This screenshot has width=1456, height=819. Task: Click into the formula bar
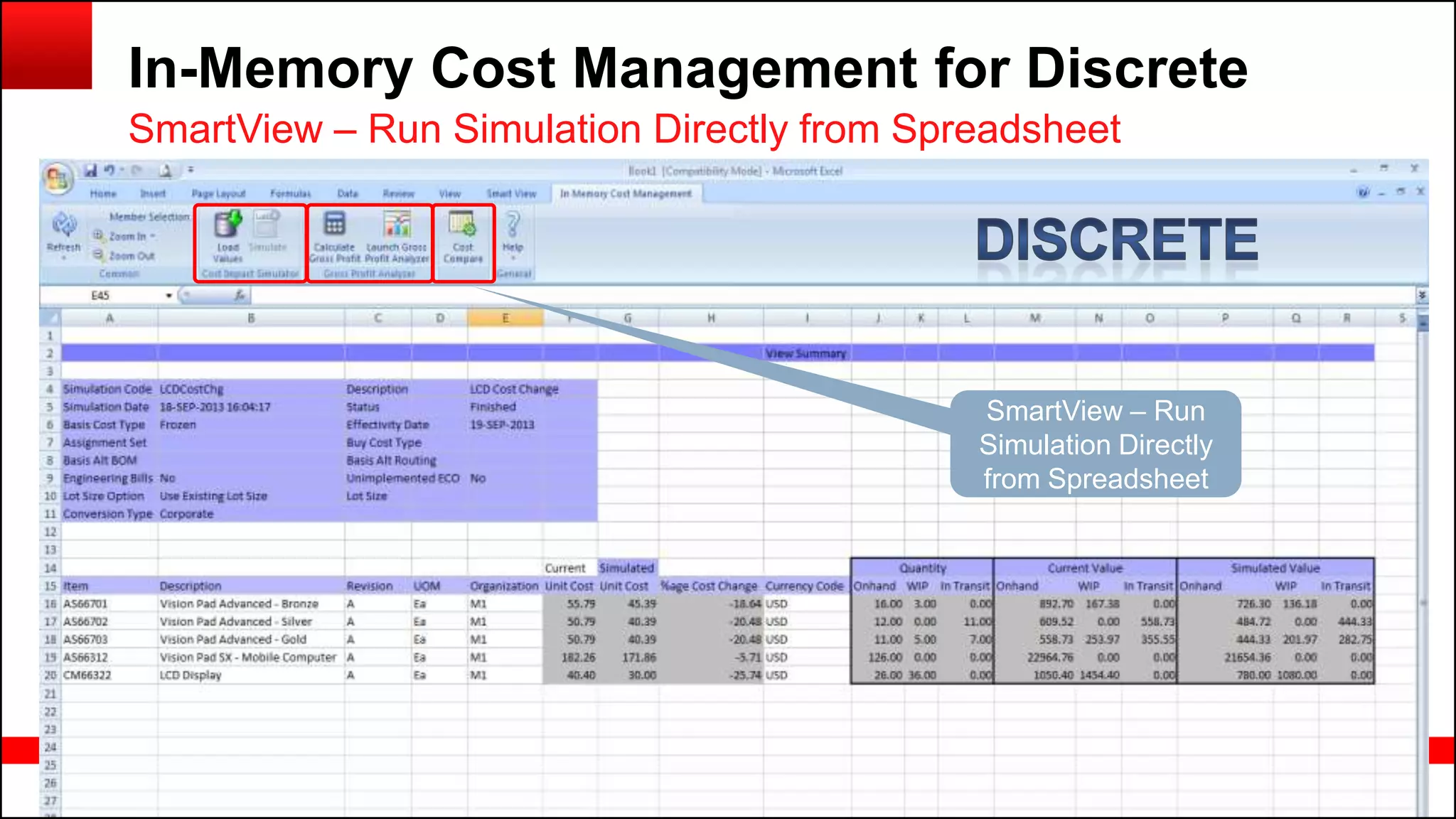pyautogui.click(x=832, y=295)
